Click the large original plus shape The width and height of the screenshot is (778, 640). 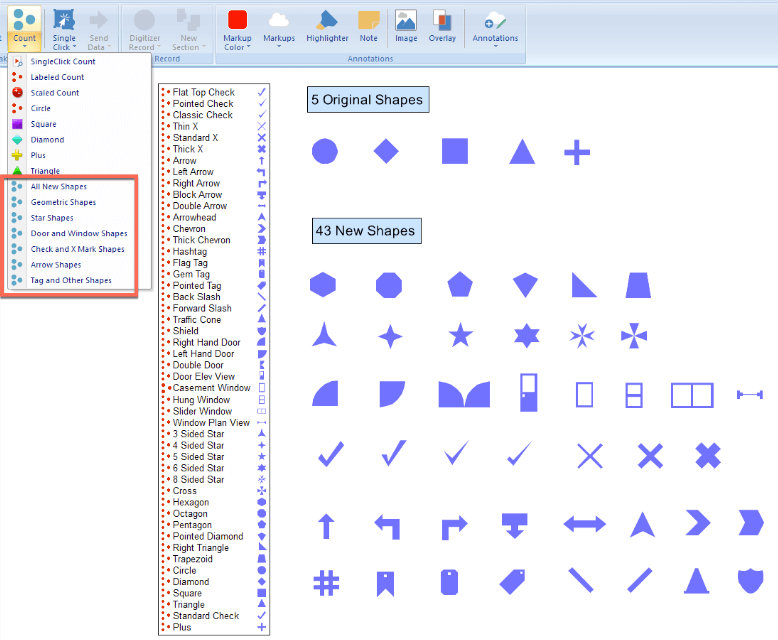pos(577,152)
